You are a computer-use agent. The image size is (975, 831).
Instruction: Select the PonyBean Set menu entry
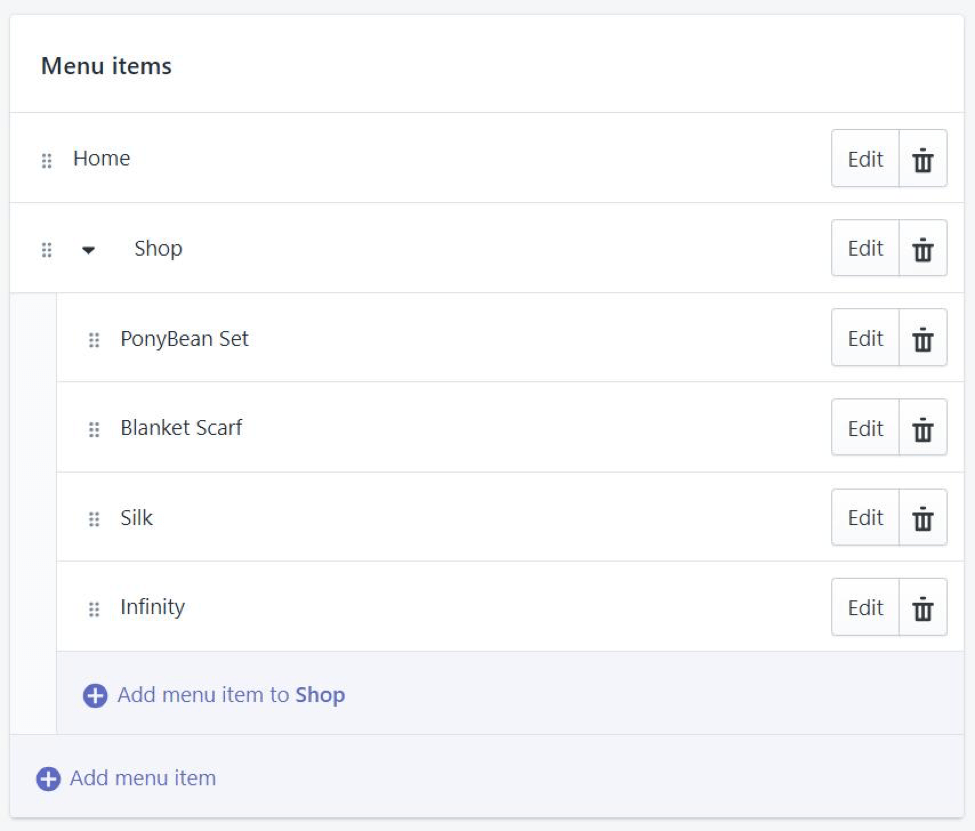(x=184, y=339)
